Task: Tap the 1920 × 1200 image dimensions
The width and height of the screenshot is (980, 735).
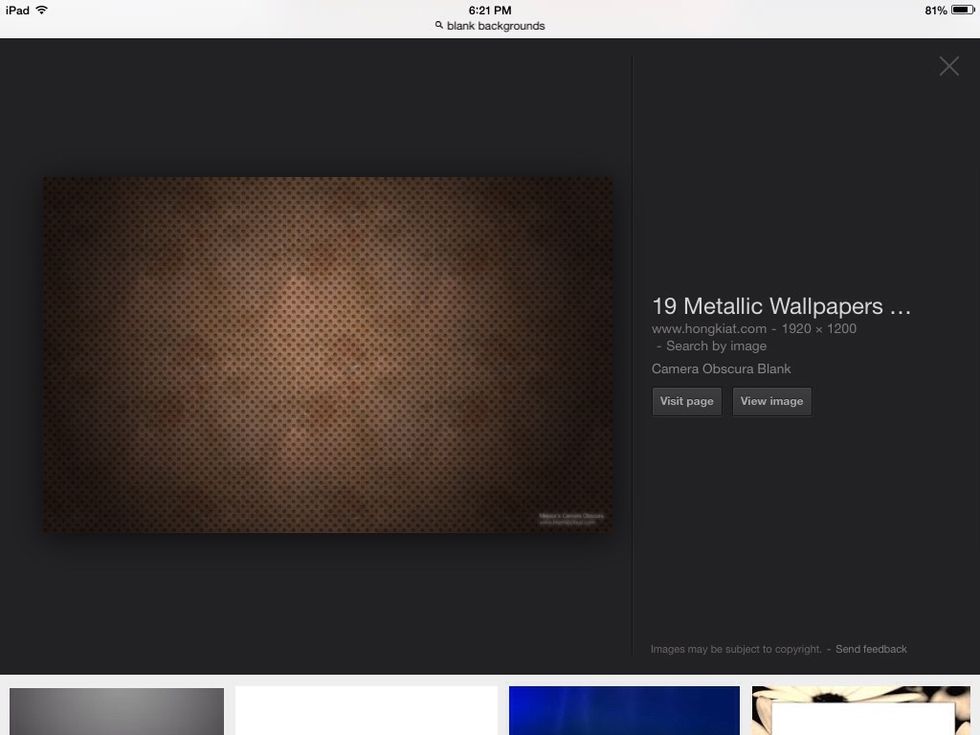Action: 819,328
